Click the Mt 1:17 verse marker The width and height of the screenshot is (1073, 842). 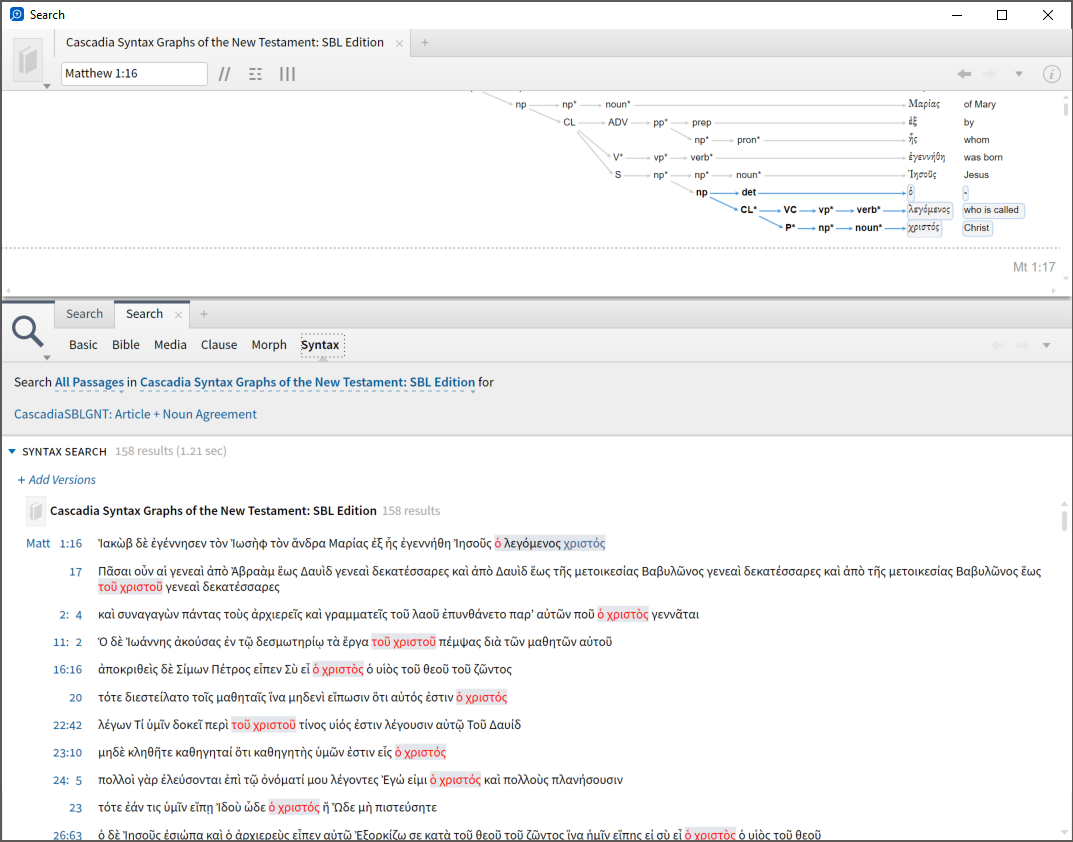coord(1034,267)
